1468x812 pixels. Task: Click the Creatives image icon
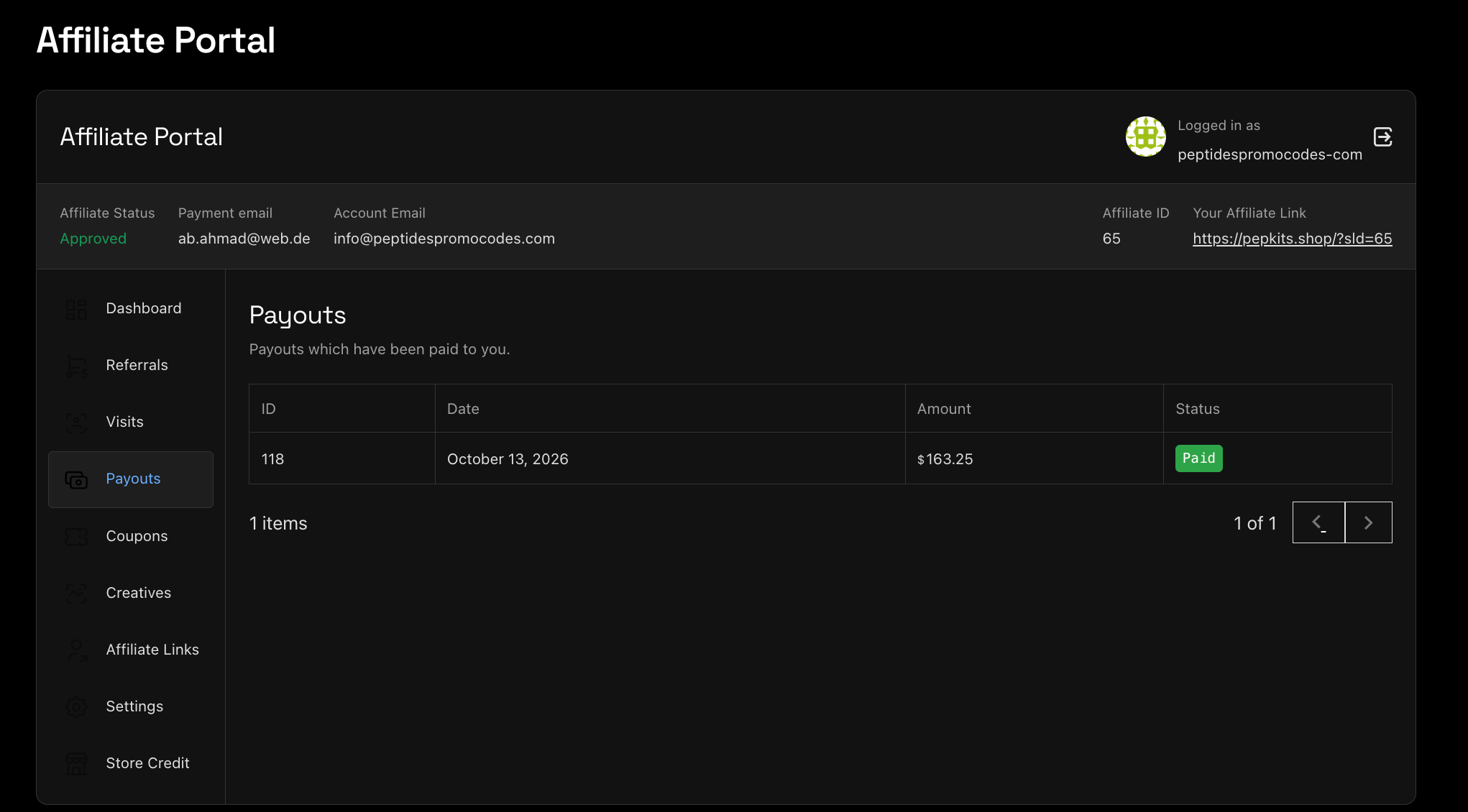[76, 593]
